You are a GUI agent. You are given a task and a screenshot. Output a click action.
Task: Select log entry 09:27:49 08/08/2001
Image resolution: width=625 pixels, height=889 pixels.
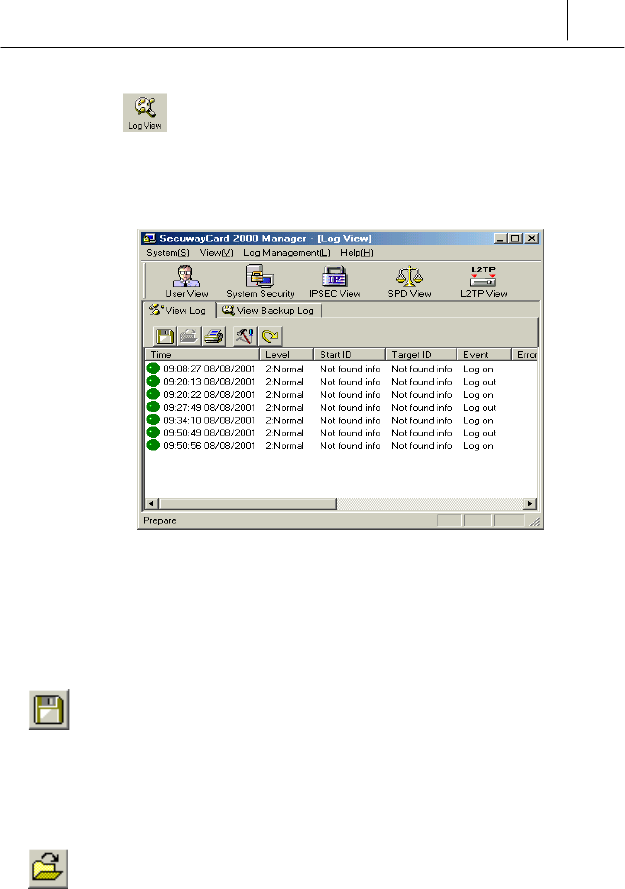pos(209,408)
